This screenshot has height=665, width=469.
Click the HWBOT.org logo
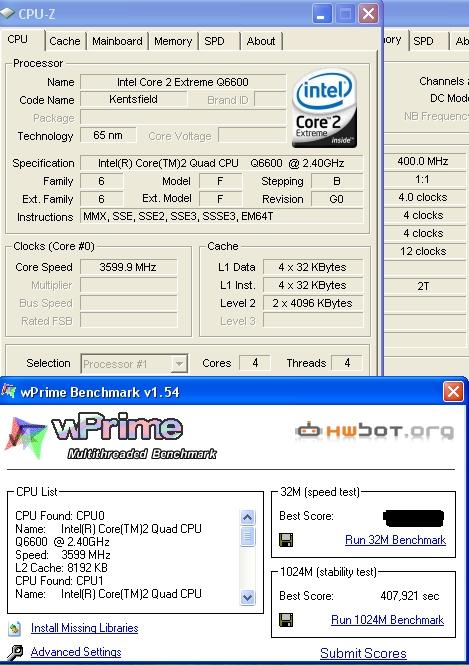click(374, 430)
